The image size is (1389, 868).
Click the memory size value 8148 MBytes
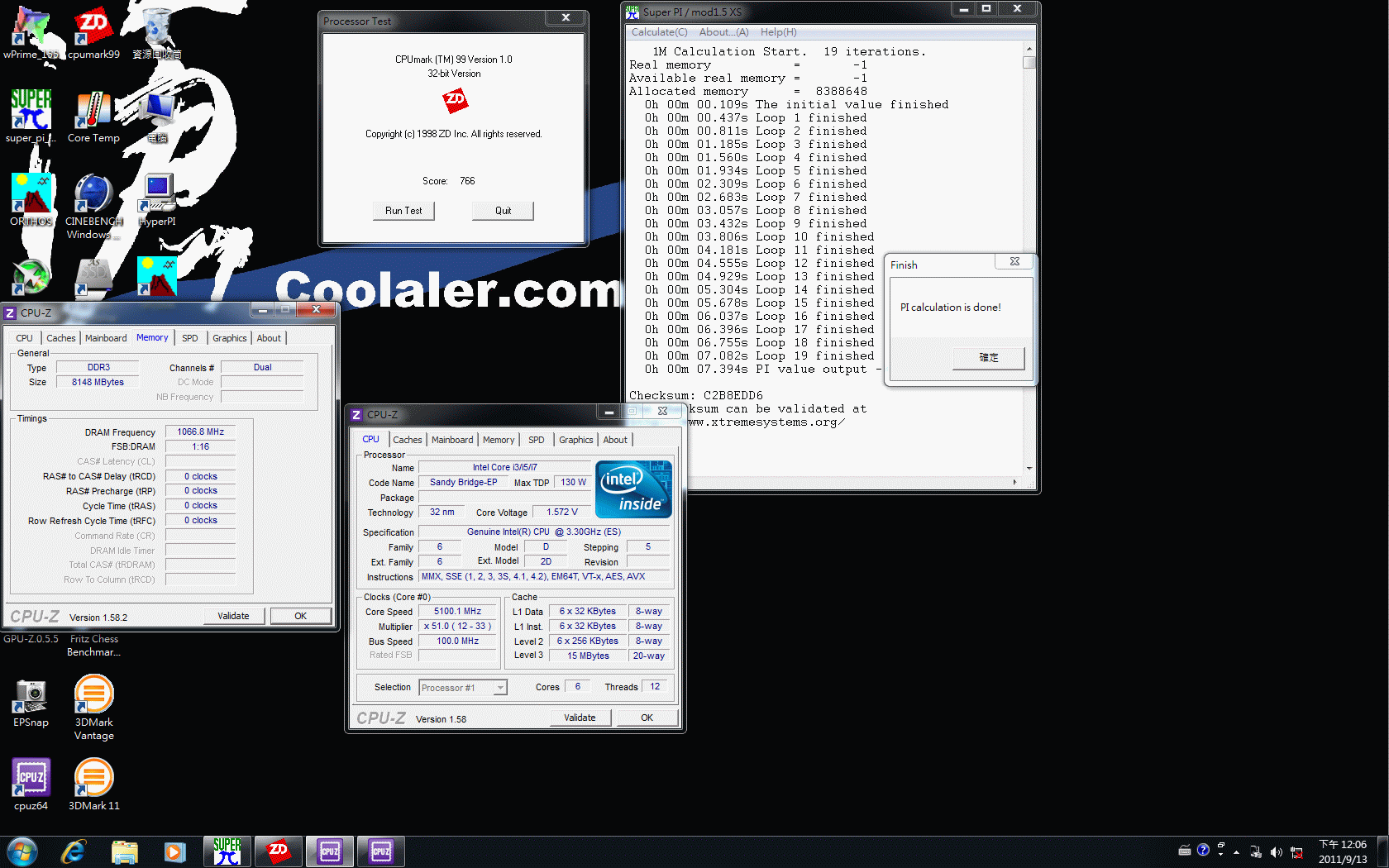click(x=98, y=382)
